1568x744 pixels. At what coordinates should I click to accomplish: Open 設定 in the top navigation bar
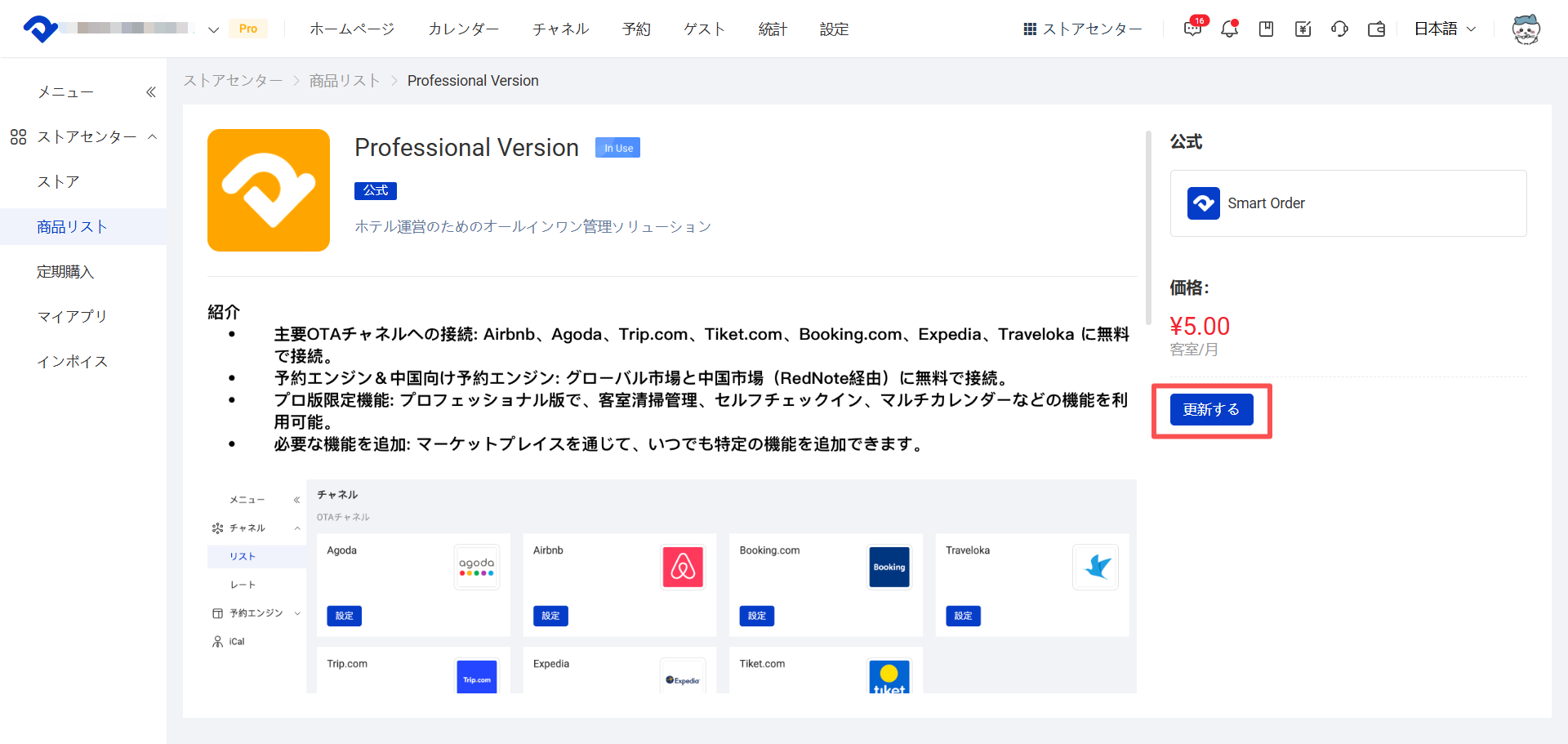point(834,29)
